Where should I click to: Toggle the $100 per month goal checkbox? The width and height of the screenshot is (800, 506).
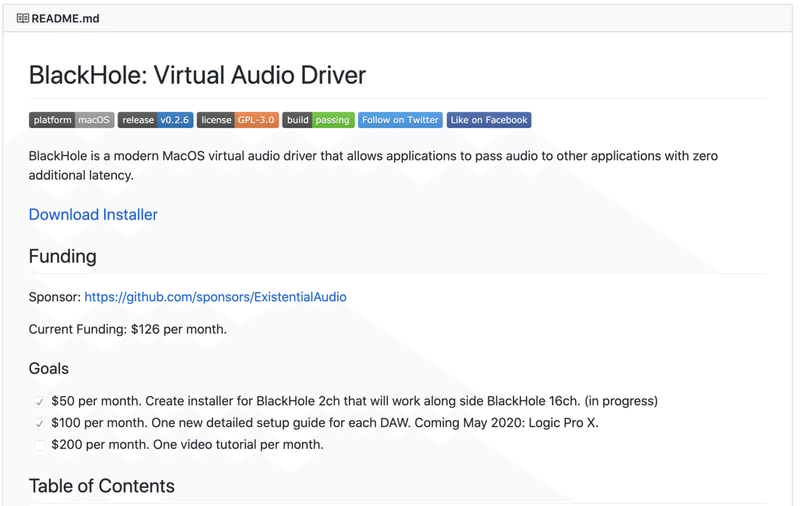[x=39, y=424]
